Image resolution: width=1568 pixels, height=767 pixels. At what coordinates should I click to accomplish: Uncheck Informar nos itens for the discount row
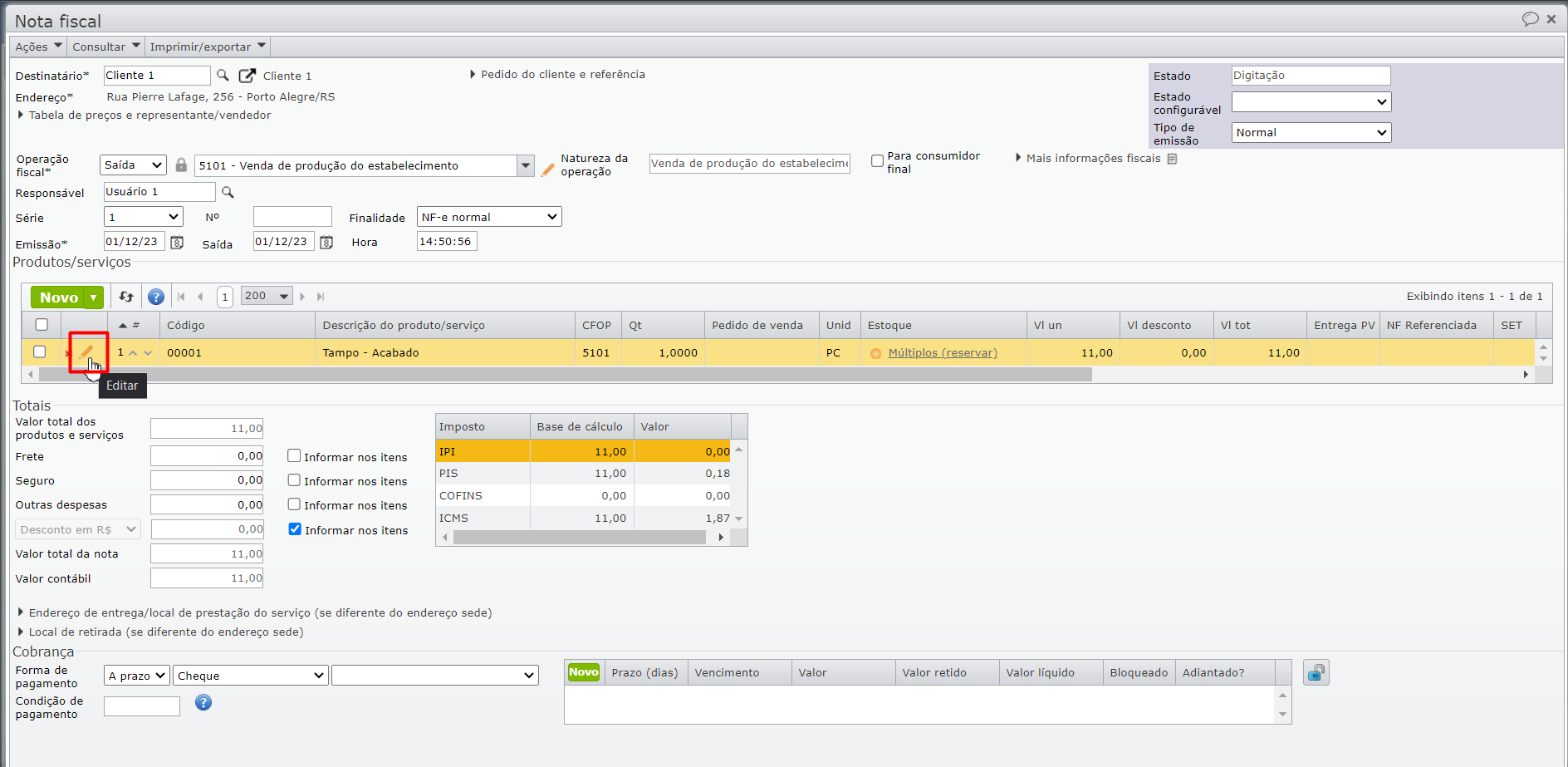(295, 529)
